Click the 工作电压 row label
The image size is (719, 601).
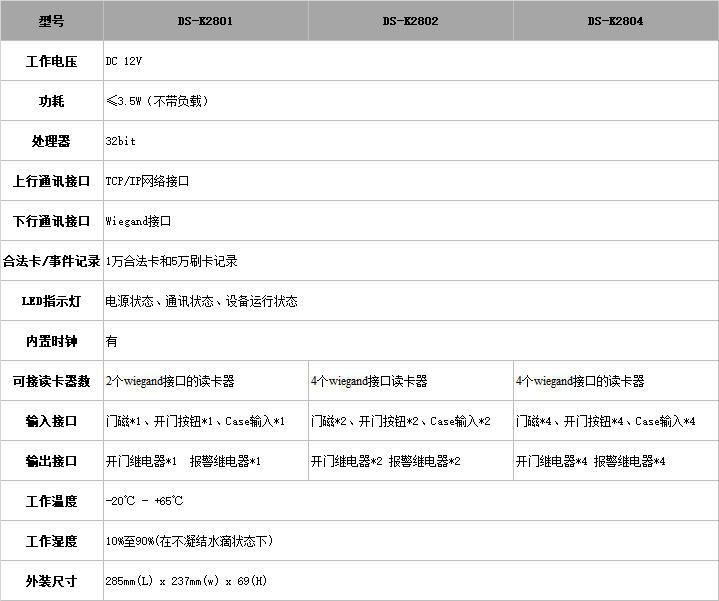pyautogui.click(x=51, y=61)
